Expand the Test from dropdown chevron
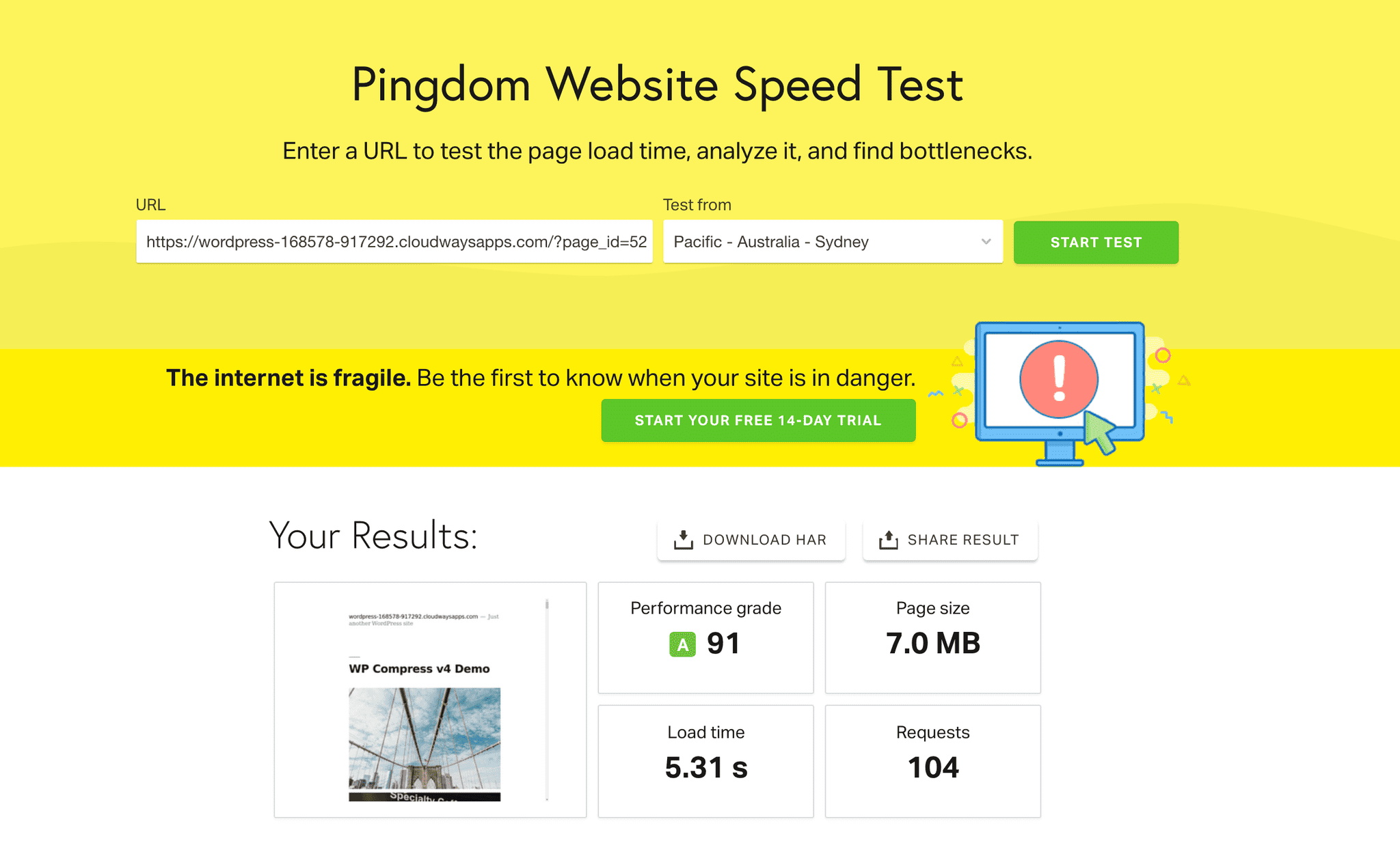The image size is (1400, 854). (x=986, y=241)
